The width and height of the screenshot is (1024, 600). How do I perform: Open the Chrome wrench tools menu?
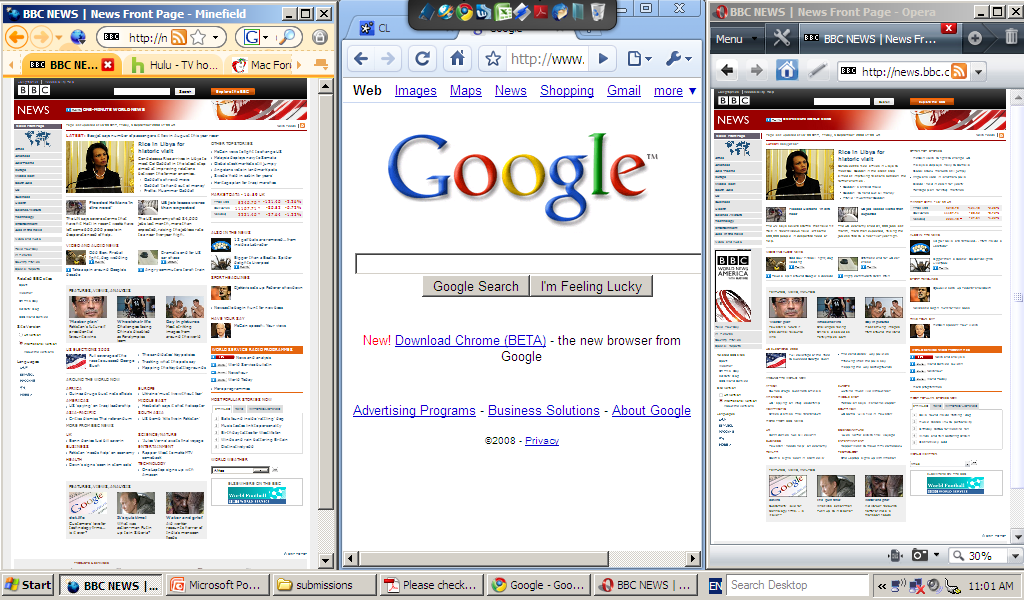[679, 59]
